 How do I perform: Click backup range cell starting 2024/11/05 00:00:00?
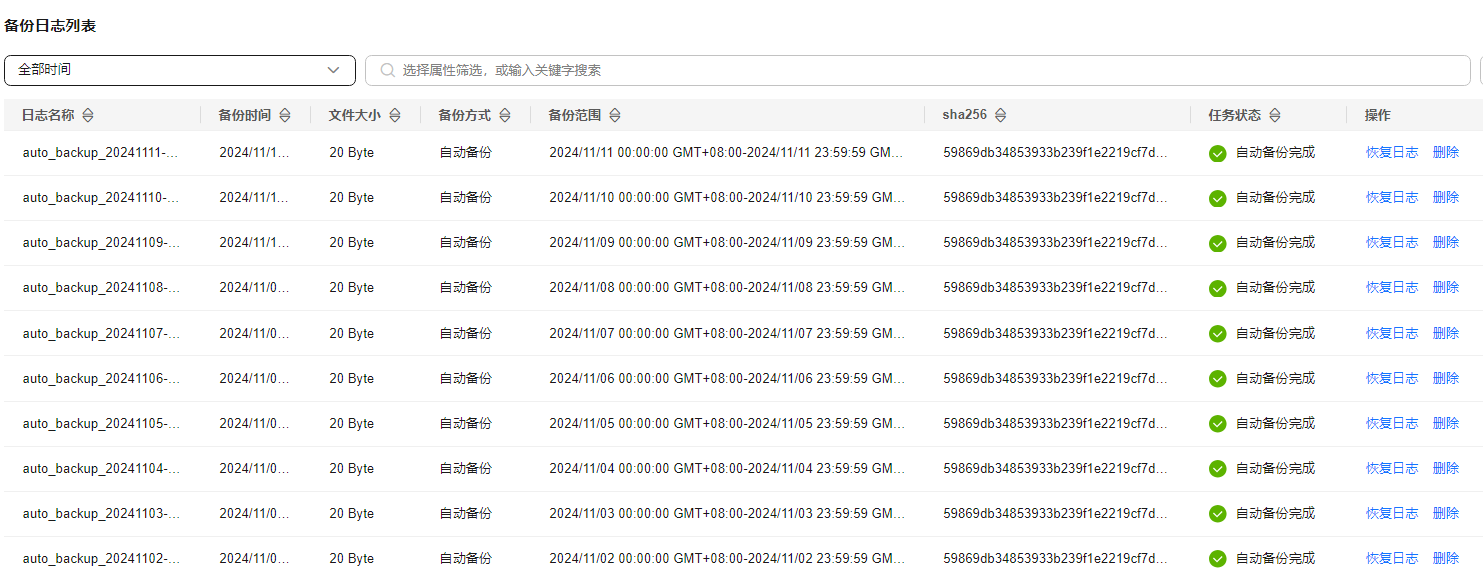tap(727, 424)
